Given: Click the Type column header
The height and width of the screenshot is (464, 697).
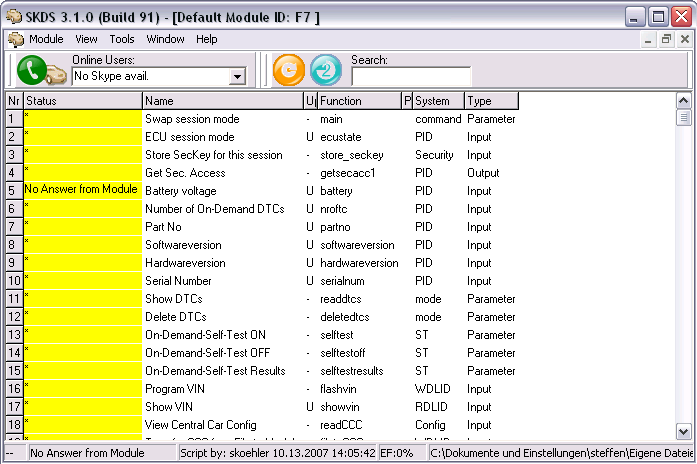Looking at the screenshot, I should pyautogui.click(x=491, y=101).
